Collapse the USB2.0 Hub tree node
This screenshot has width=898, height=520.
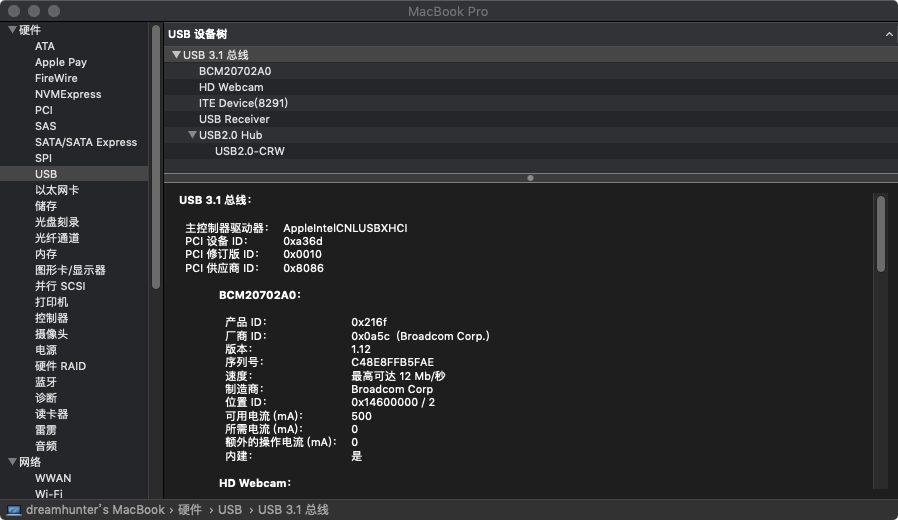pos(192,135)
